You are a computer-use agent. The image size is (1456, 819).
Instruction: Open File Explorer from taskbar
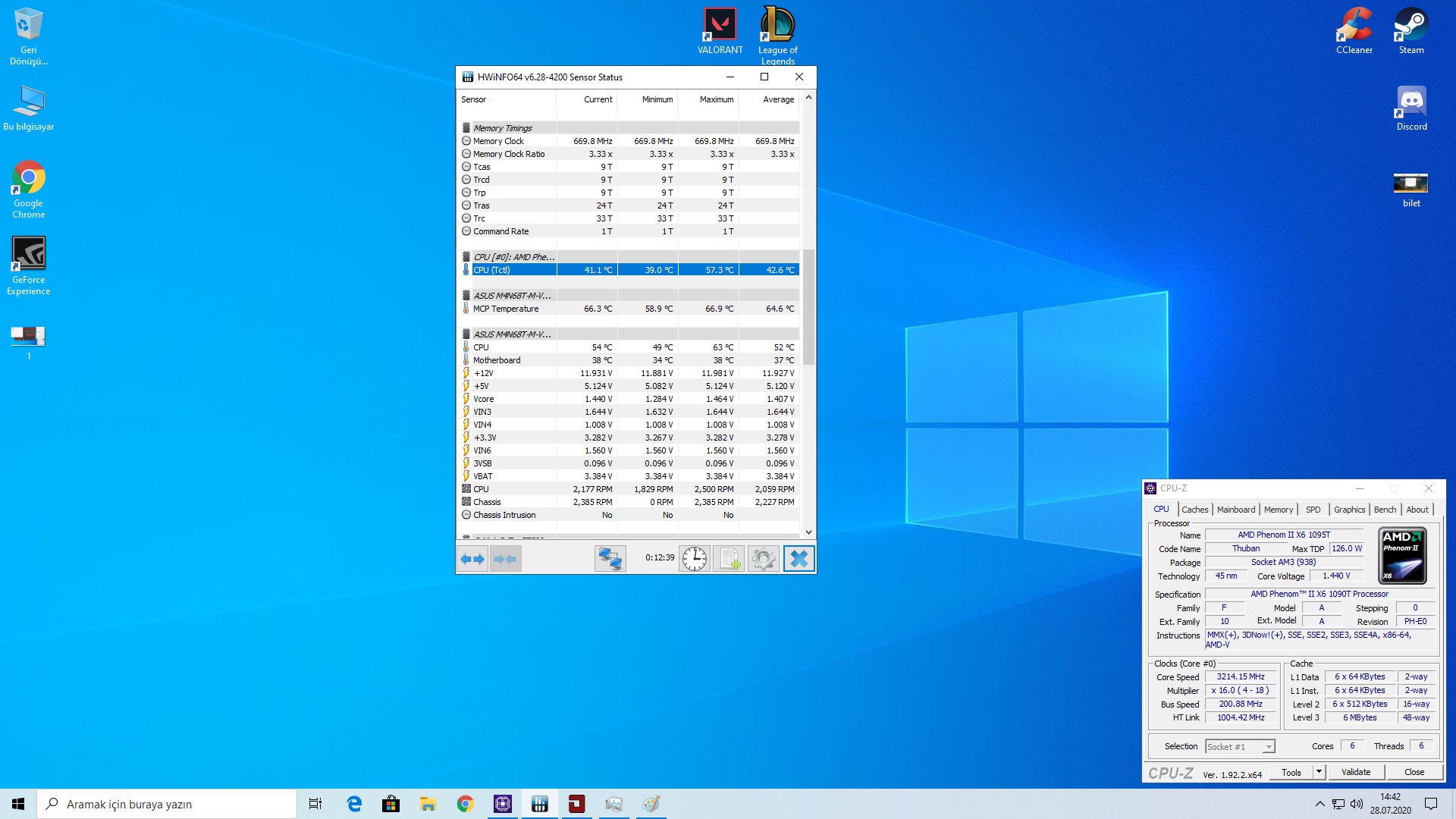point(428,804)
